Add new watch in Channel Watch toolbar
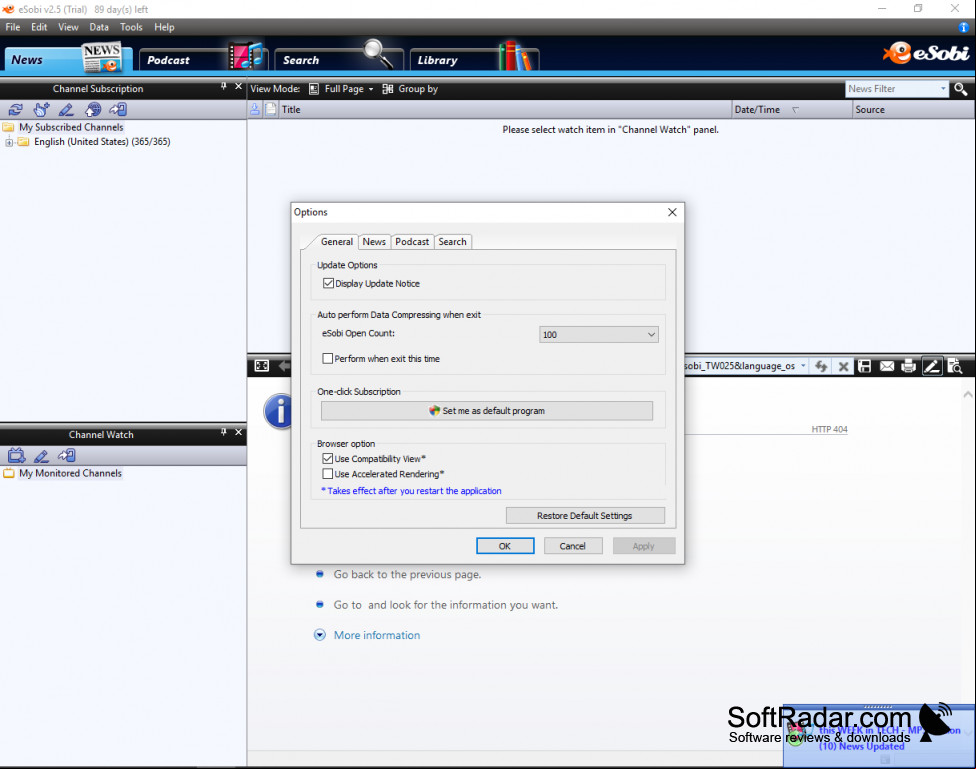This screenshot has height=769, width=976. click(x=16, y=456)
